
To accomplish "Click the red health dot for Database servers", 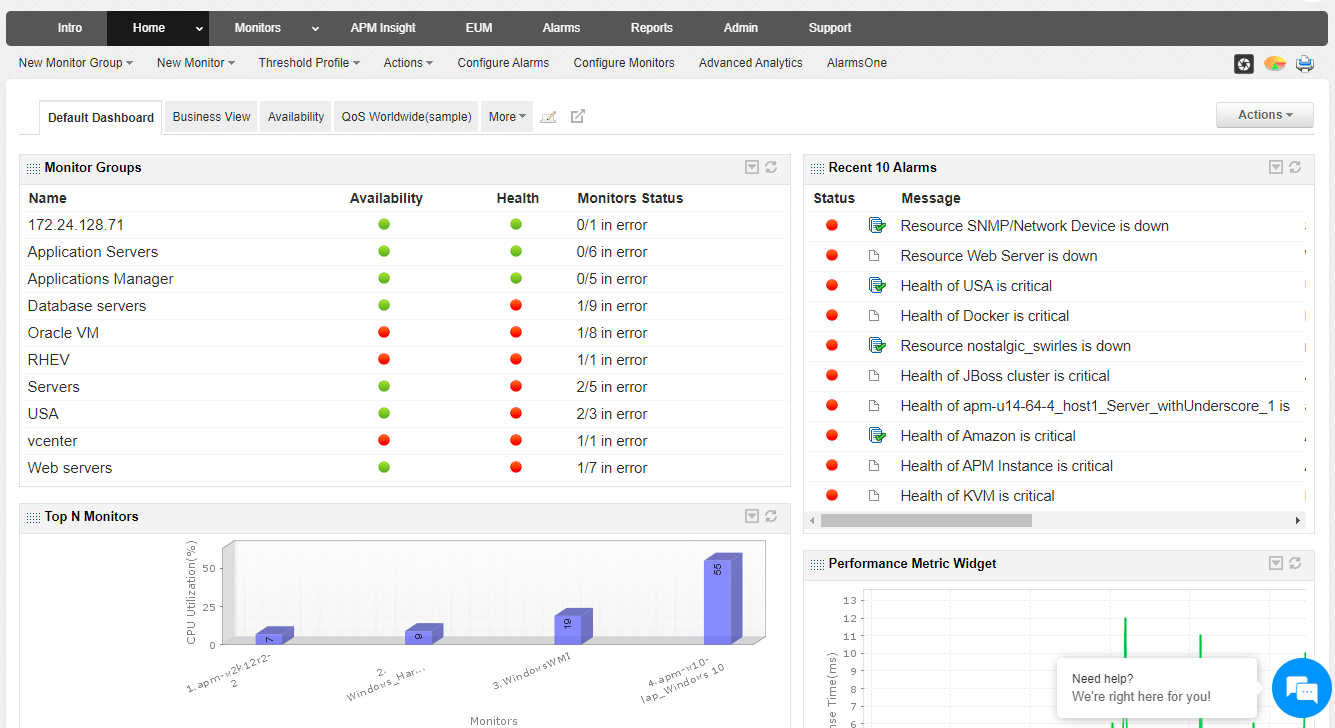I will [x=515, y=305].
